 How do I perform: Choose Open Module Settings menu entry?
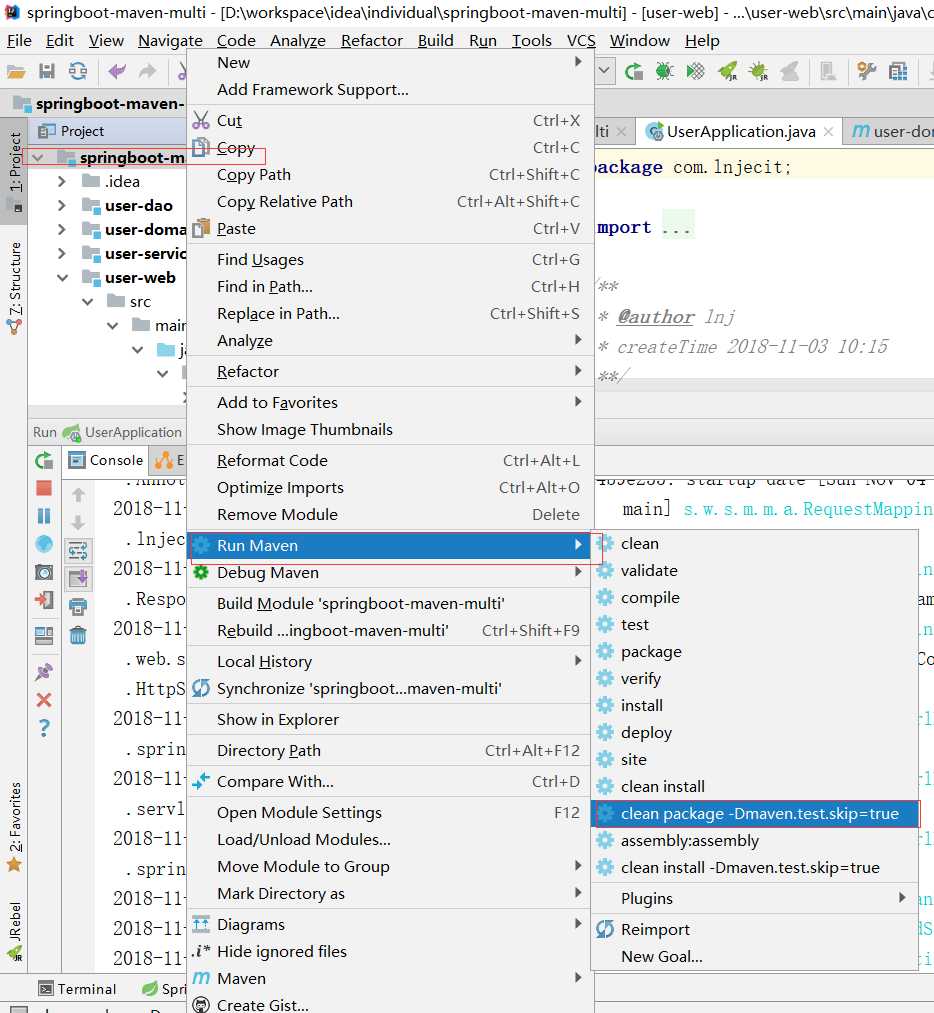[390, 812]
